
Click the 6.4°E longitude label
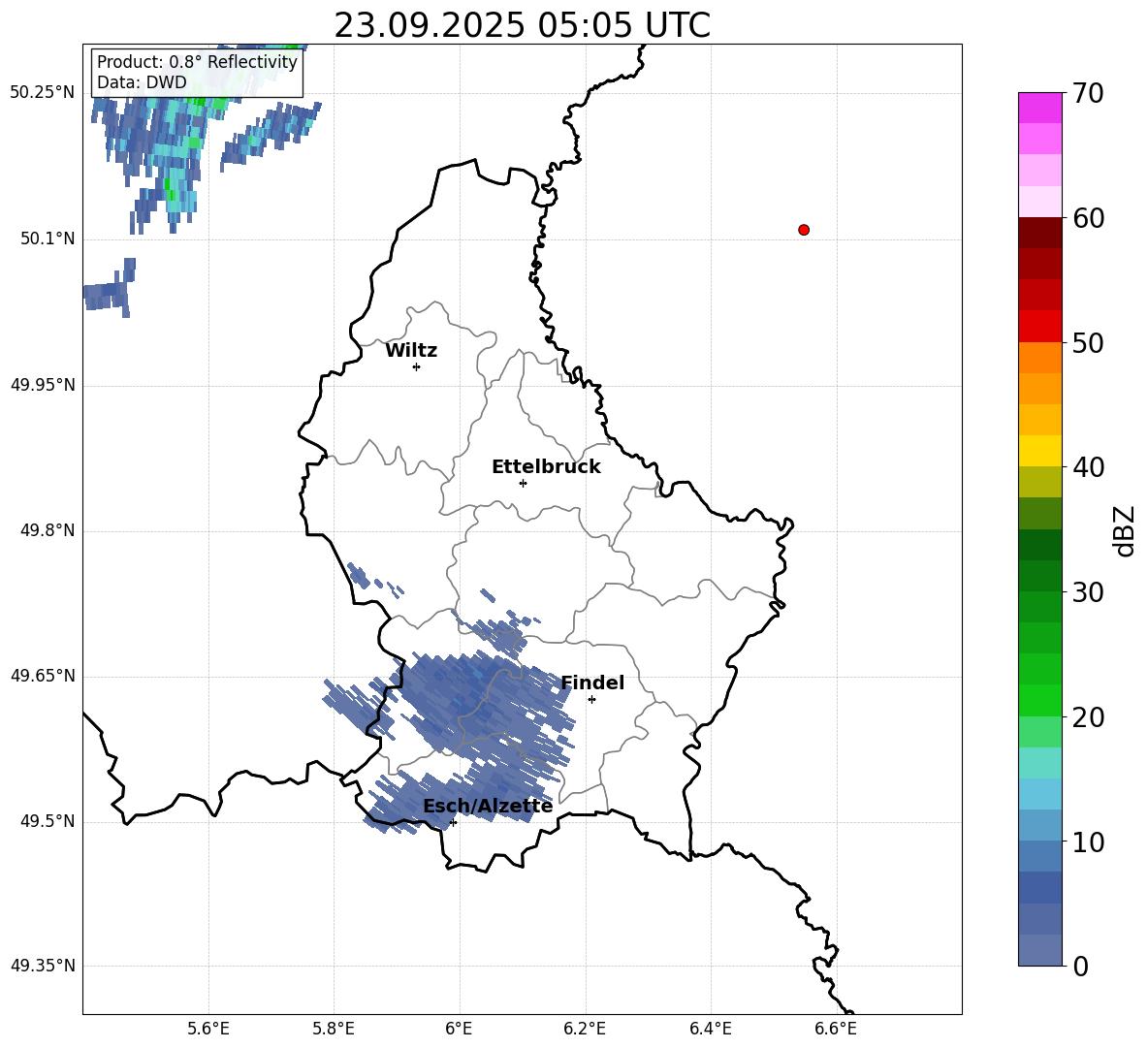tap(710, 1029)
